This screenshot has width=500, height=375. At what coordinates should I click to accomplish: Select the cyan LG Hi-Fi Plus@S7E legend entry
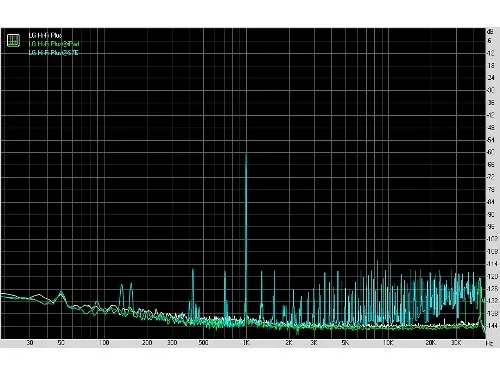tap(53, 52)
